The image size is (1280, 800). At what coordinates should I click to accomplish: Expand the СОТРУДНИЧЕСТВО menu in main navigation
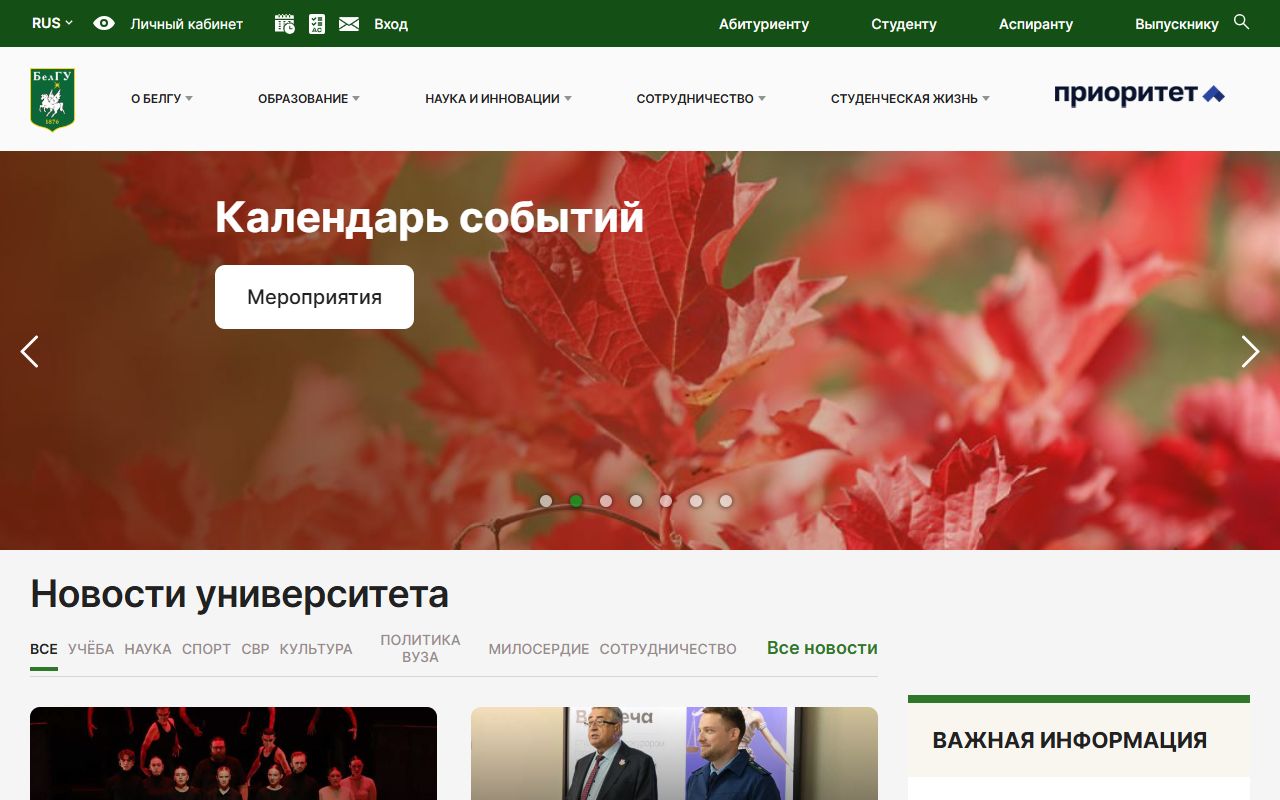click(x=701, y=99)
